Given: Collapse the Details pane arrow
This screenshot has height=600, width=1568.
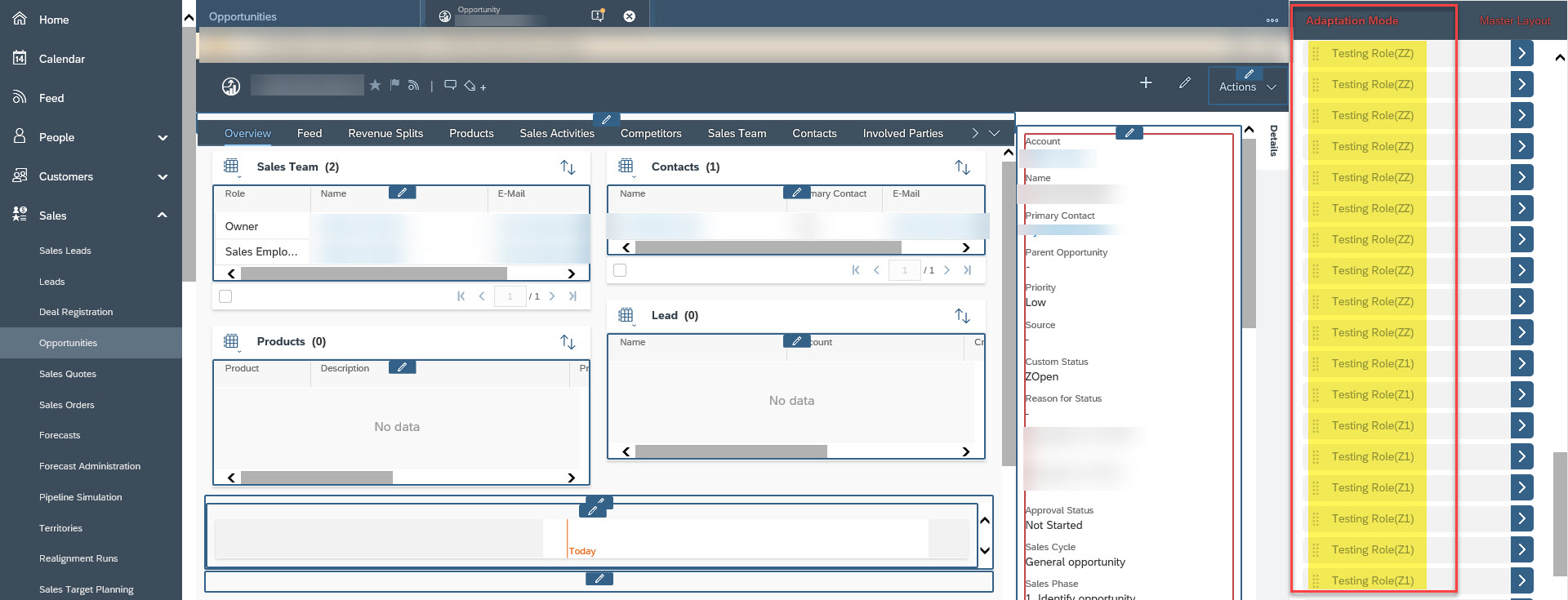Looking at the screenshot, I should [1249, 131].
